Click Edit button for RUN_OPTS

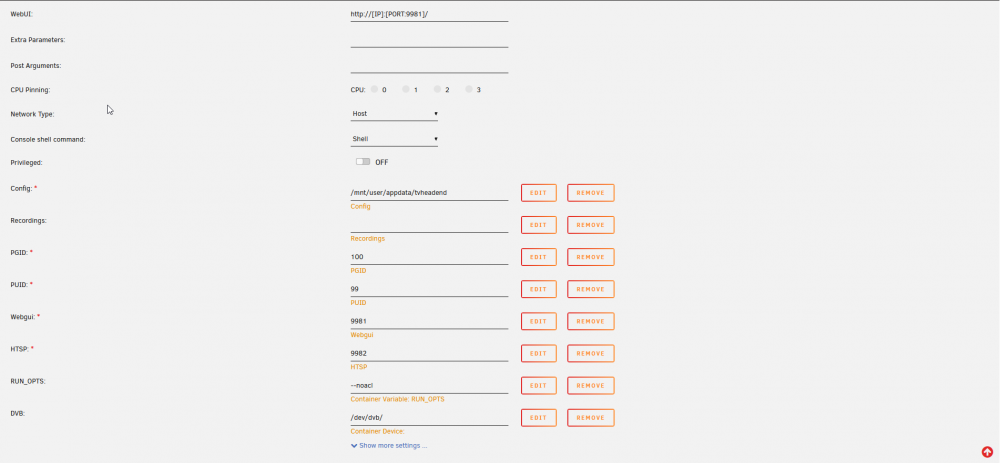point(539,386)
